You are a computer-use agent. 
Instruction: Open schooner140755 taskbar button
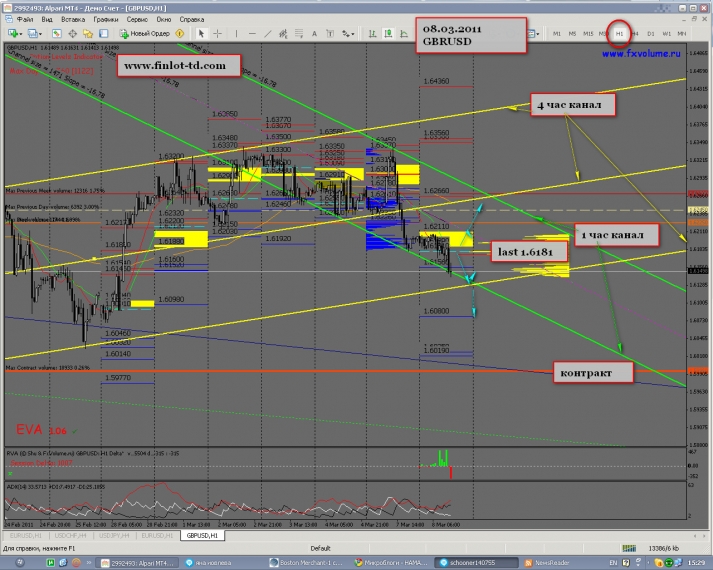[x=476, y=563]
